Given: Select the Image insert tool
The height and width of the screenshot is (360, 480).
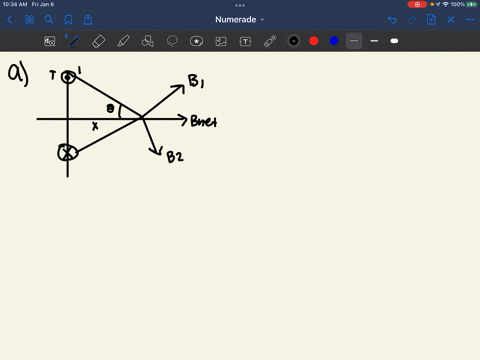Looking at the screenshot, I should [221, 41].
